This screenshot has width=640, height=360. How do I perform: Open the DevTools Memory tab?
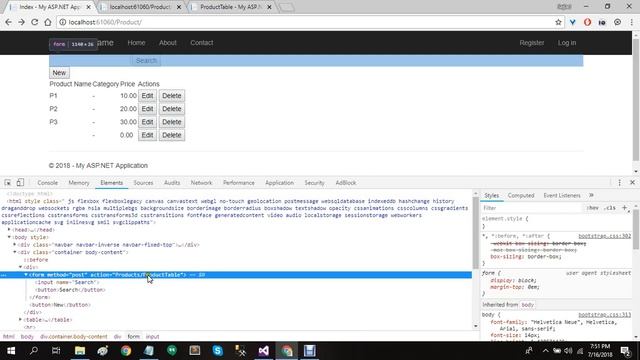coord(79,183)
